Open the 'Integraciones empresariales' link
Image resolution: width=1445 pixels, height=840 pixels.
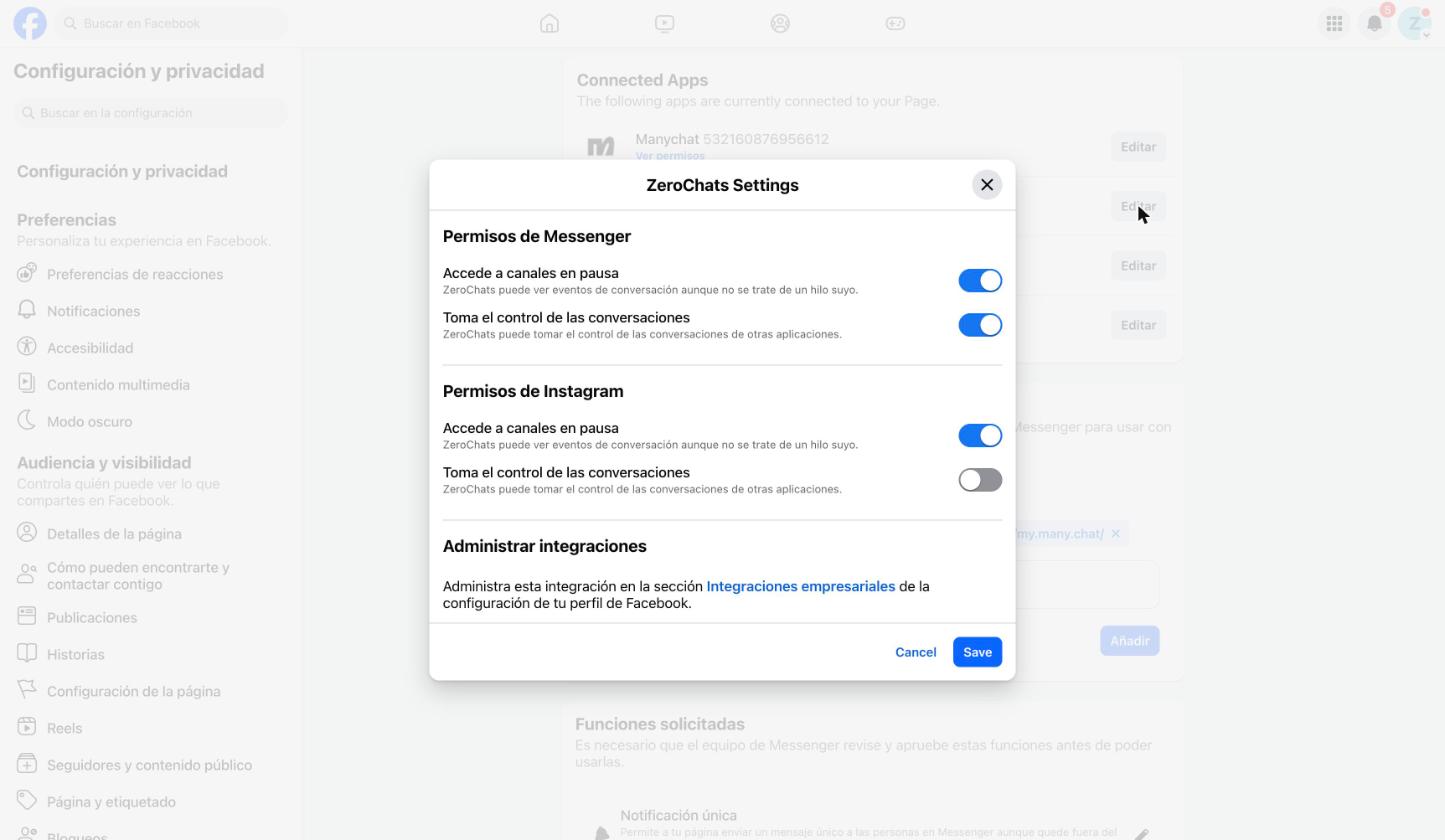[x=800, y=587]
